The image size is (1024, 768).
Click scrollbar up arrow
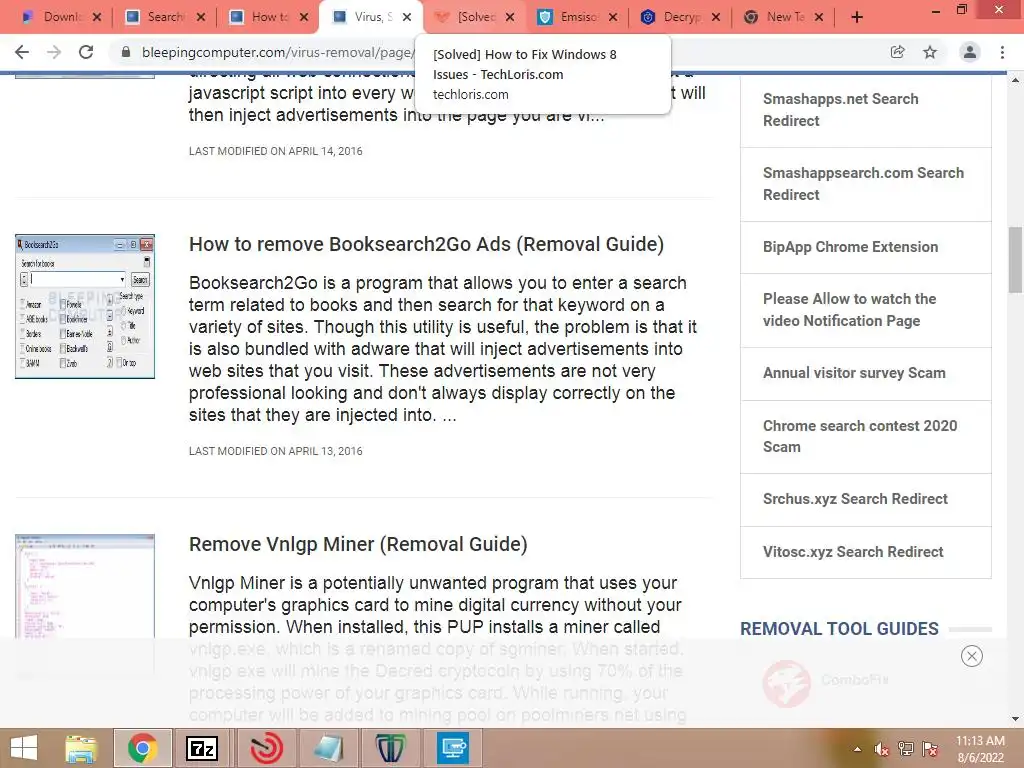point(1015,80)
